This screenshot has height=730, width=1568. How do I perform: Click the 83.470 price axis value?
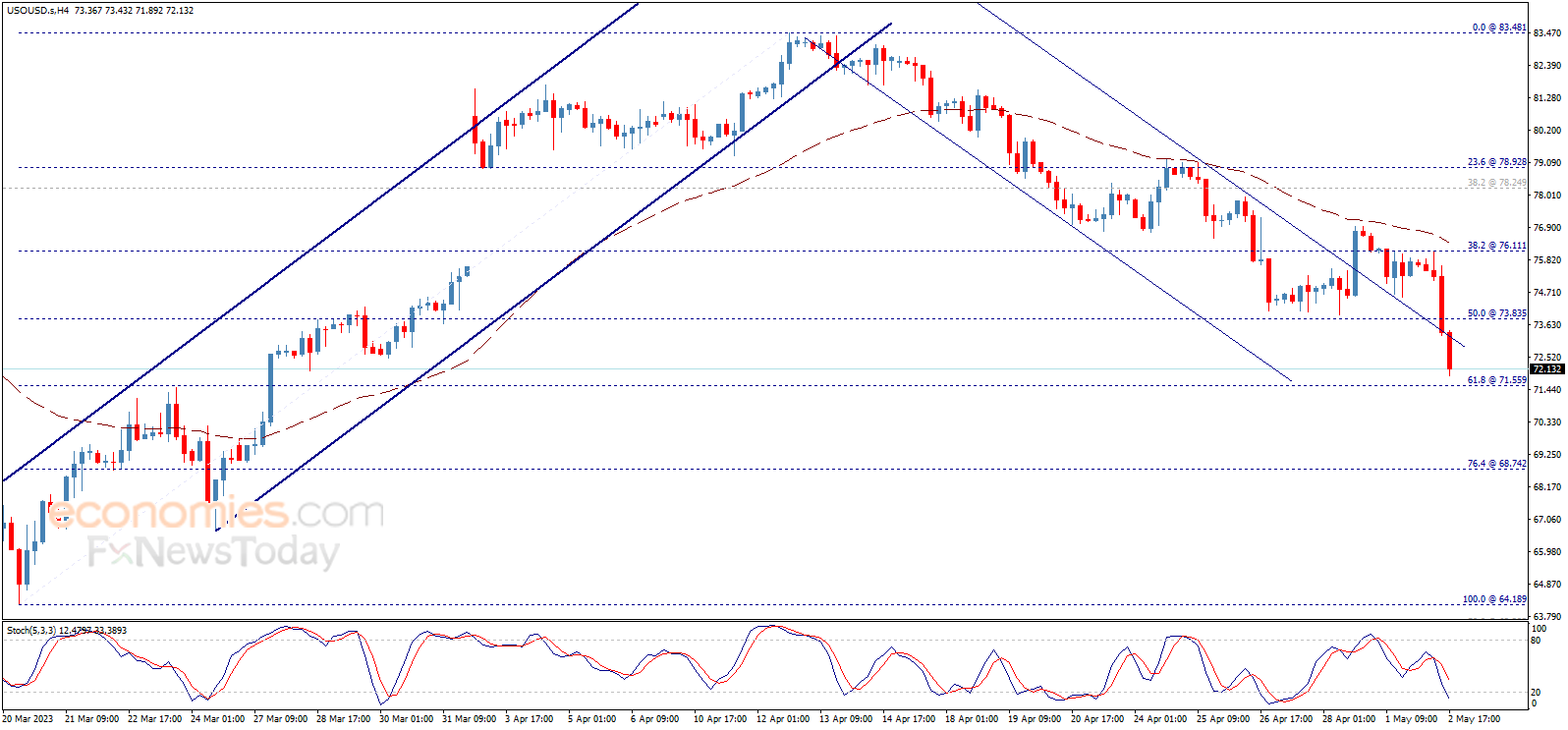1547,33
